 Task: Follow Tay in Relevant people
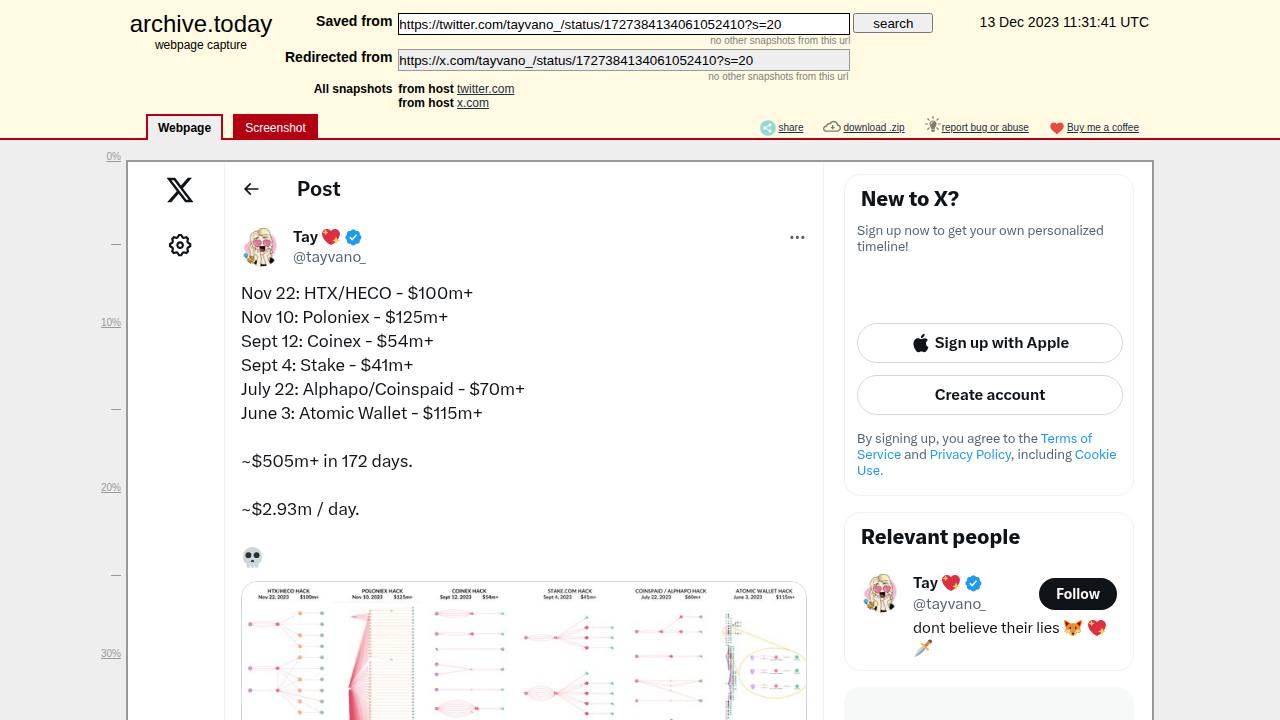pos(1078,594)
